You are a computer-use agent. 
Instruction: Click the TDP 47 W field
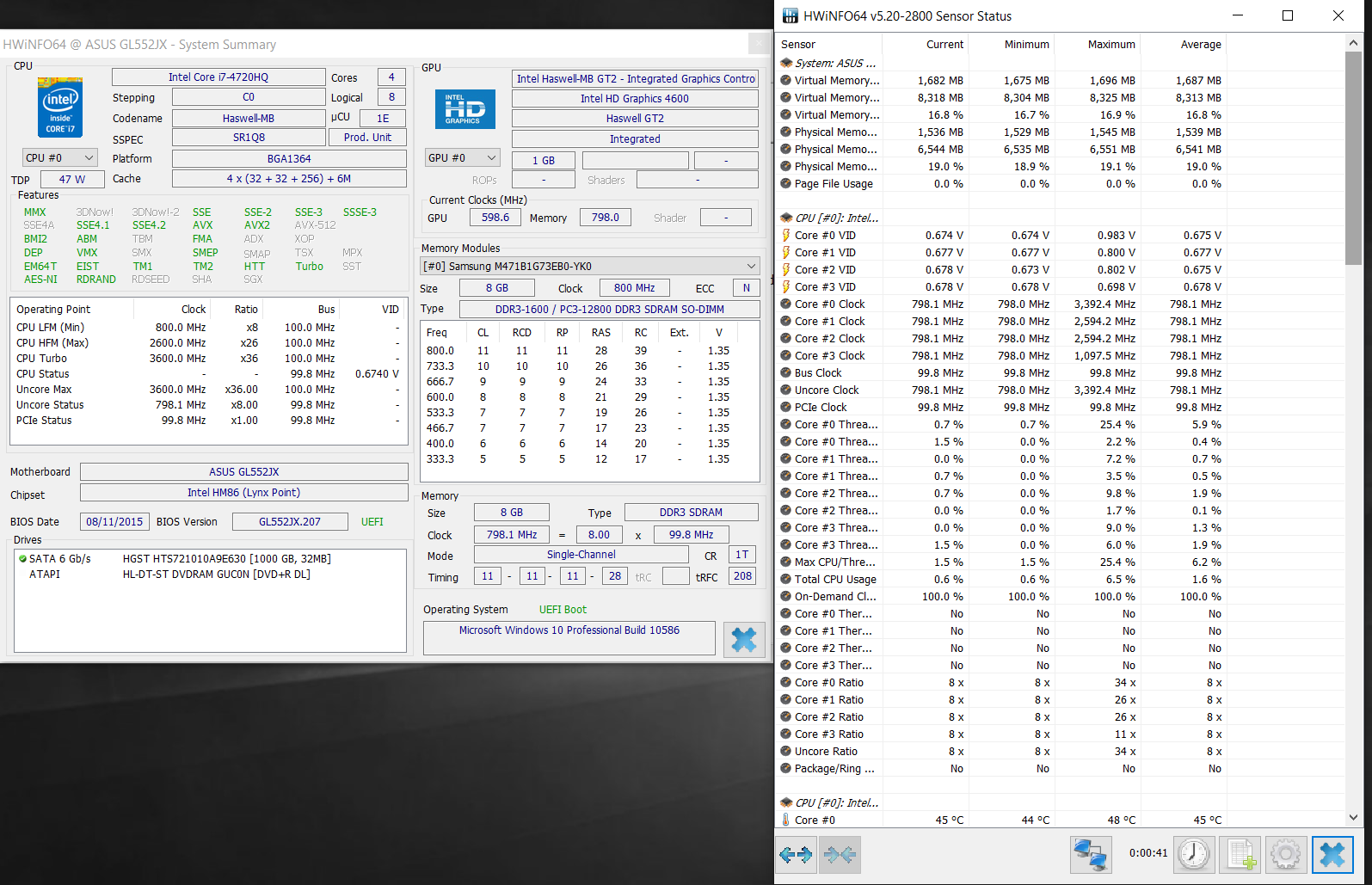tap(72, 179)
